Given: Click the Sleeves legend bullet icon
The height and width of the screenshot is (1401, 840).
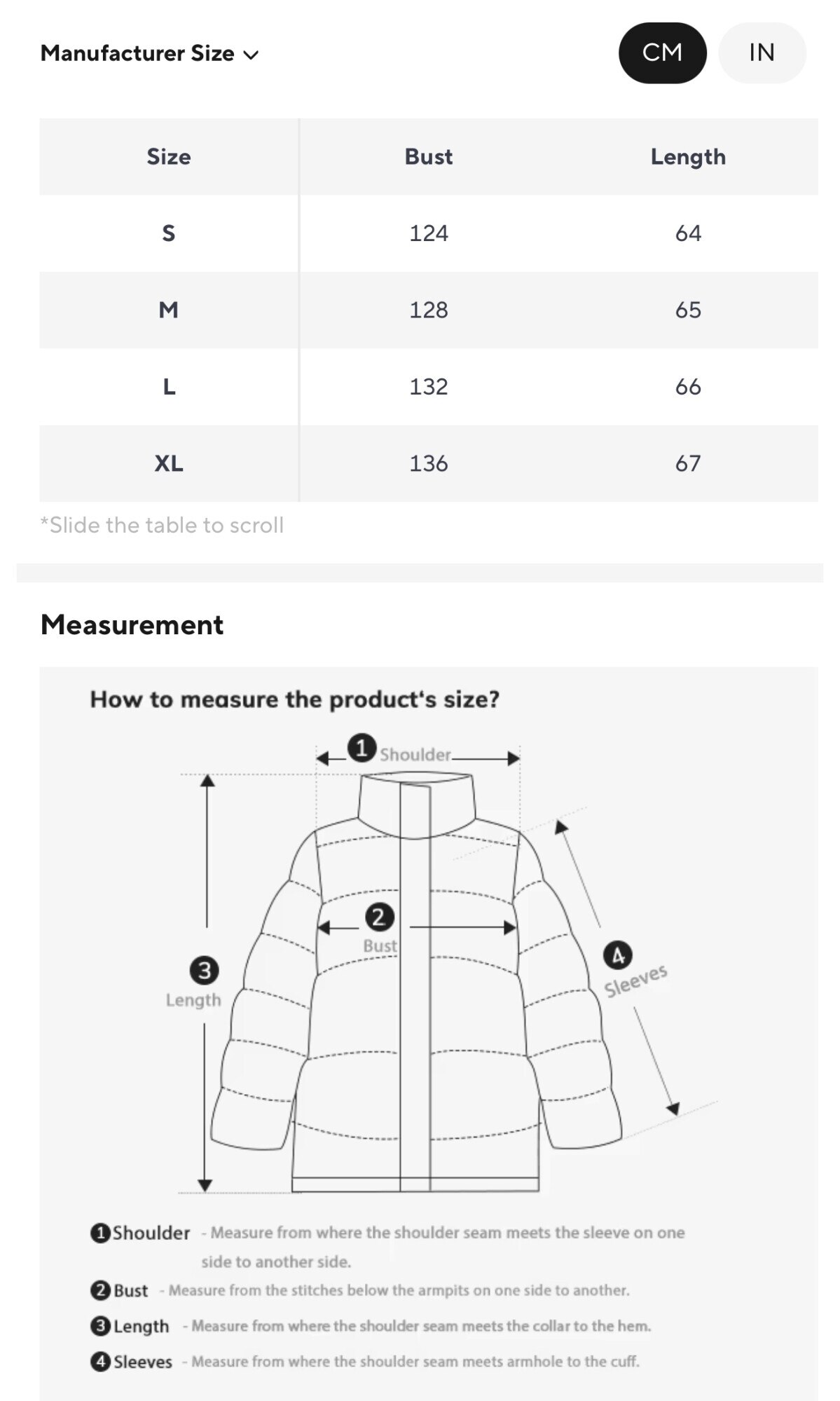Looking at the screenshot, I should click(100, 1362).
